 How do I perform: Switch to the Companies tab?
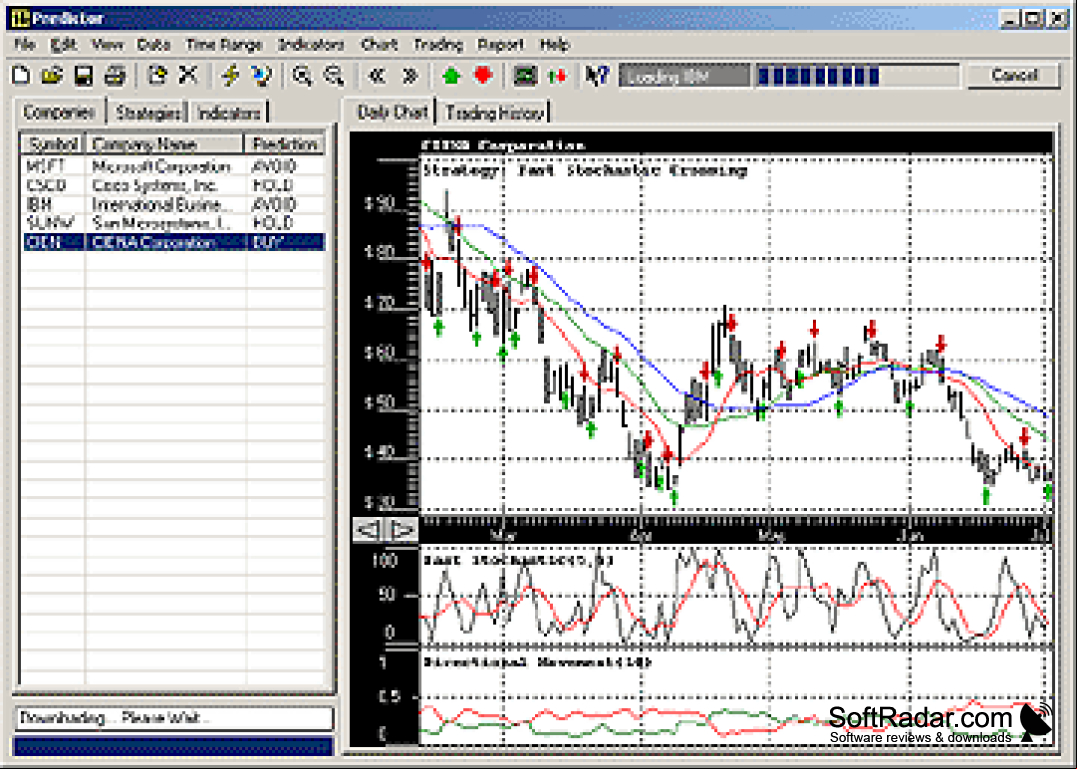coord(59,111)
